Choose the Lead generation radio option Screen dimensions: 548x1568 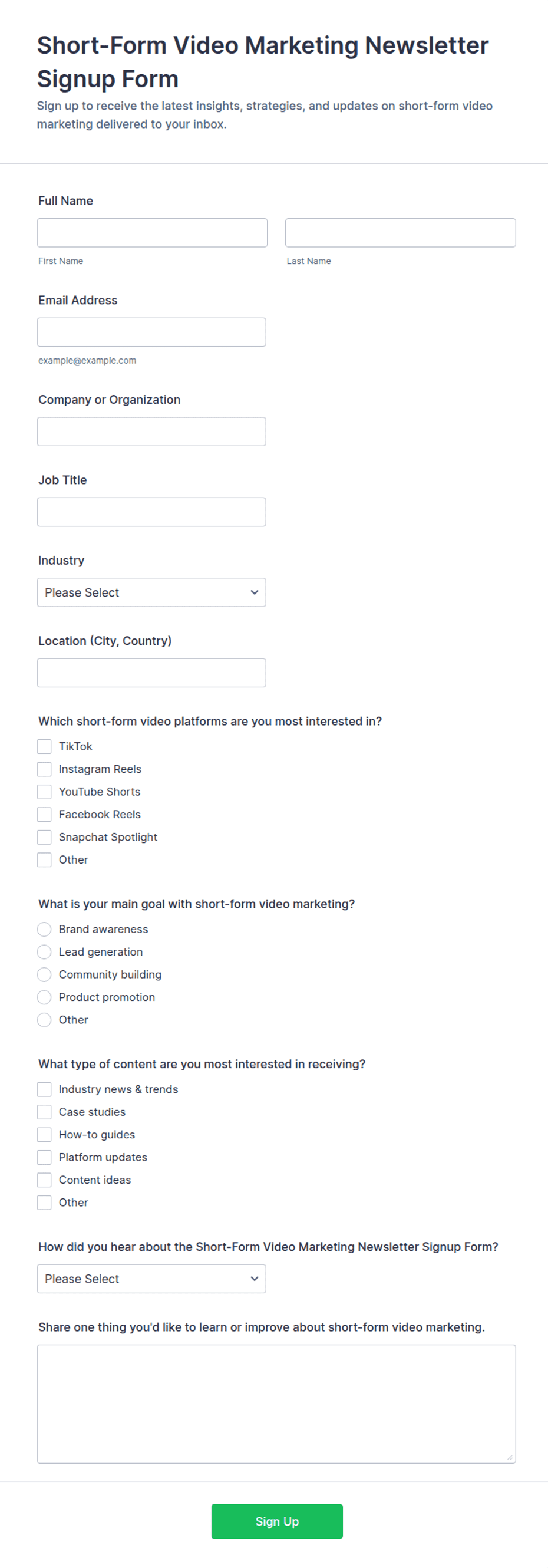coord(44,951)
